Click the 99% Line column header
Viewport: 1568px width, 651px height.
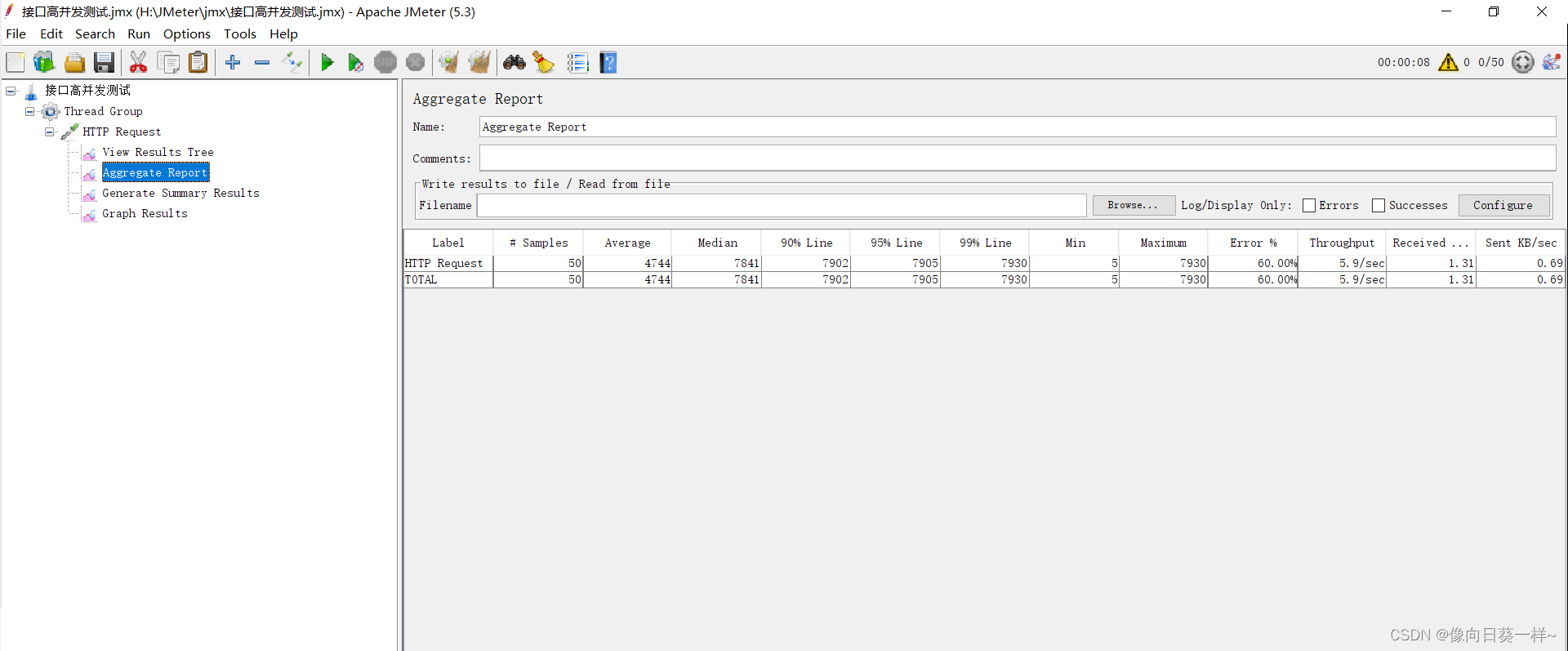(x=985, y=243)
